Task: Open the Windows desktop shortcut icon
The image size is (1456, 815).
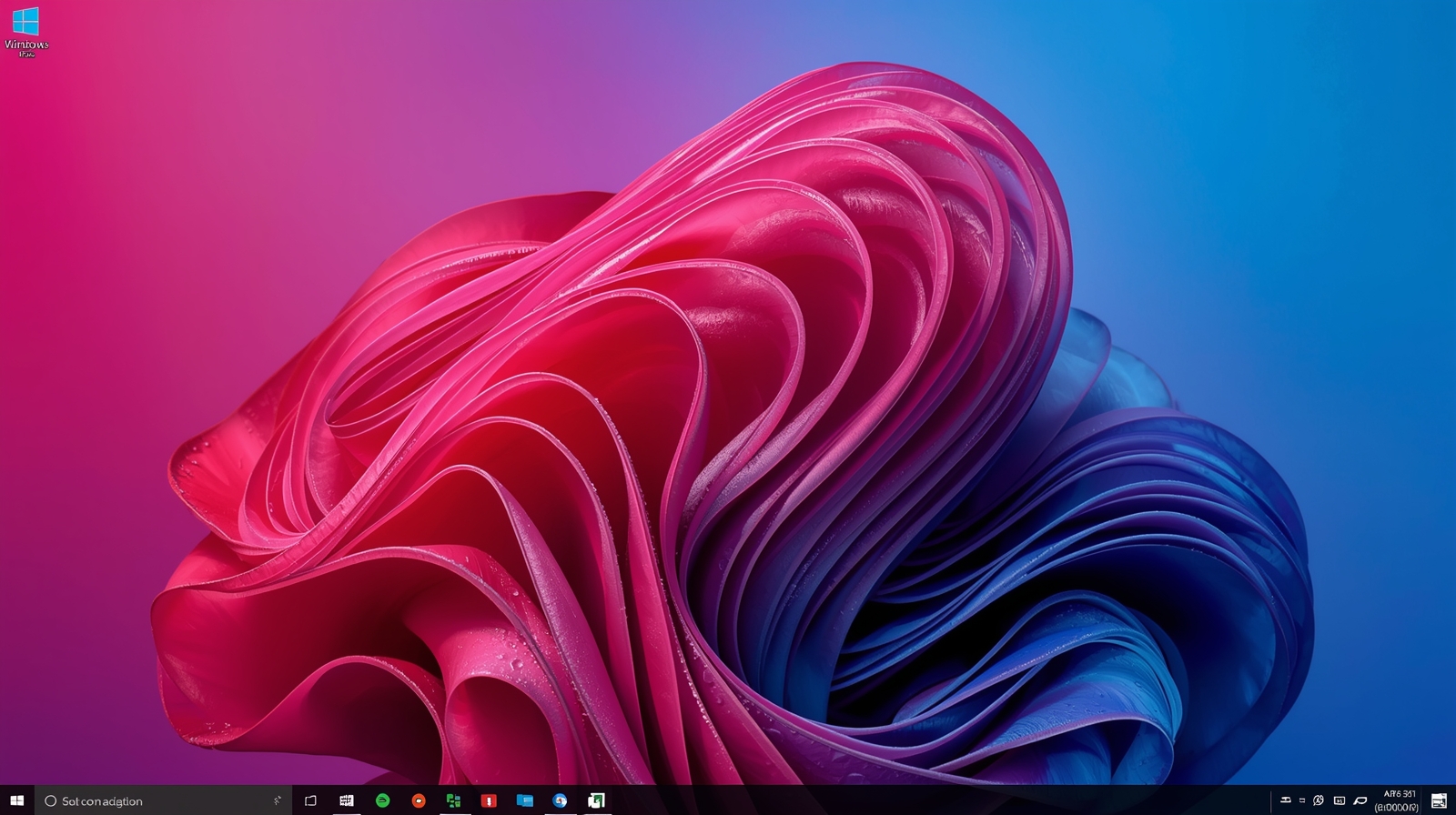Action: [x=25, y=31]
